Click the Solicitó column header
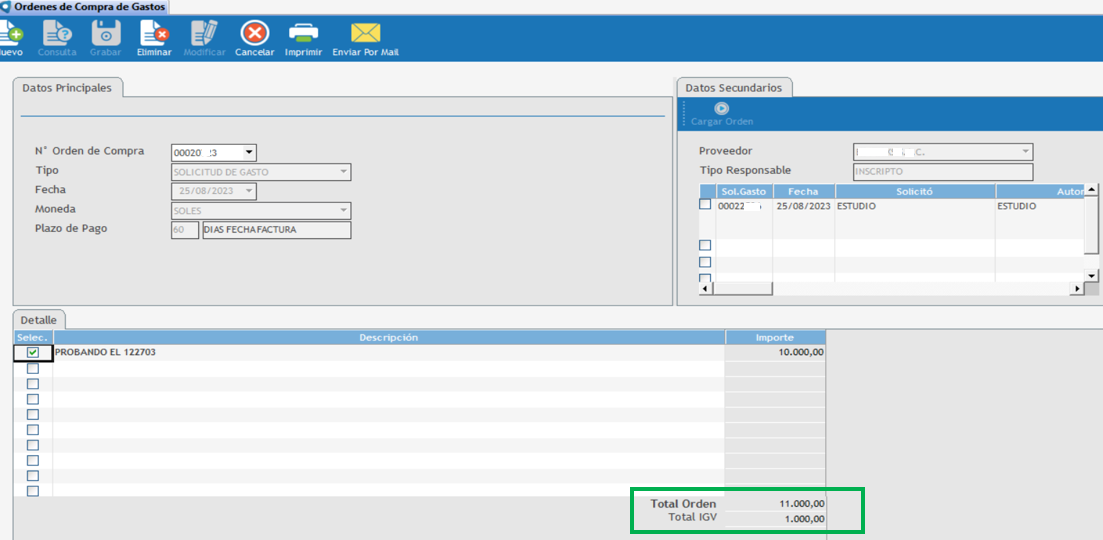1103x540 pixels. [915, 191]
